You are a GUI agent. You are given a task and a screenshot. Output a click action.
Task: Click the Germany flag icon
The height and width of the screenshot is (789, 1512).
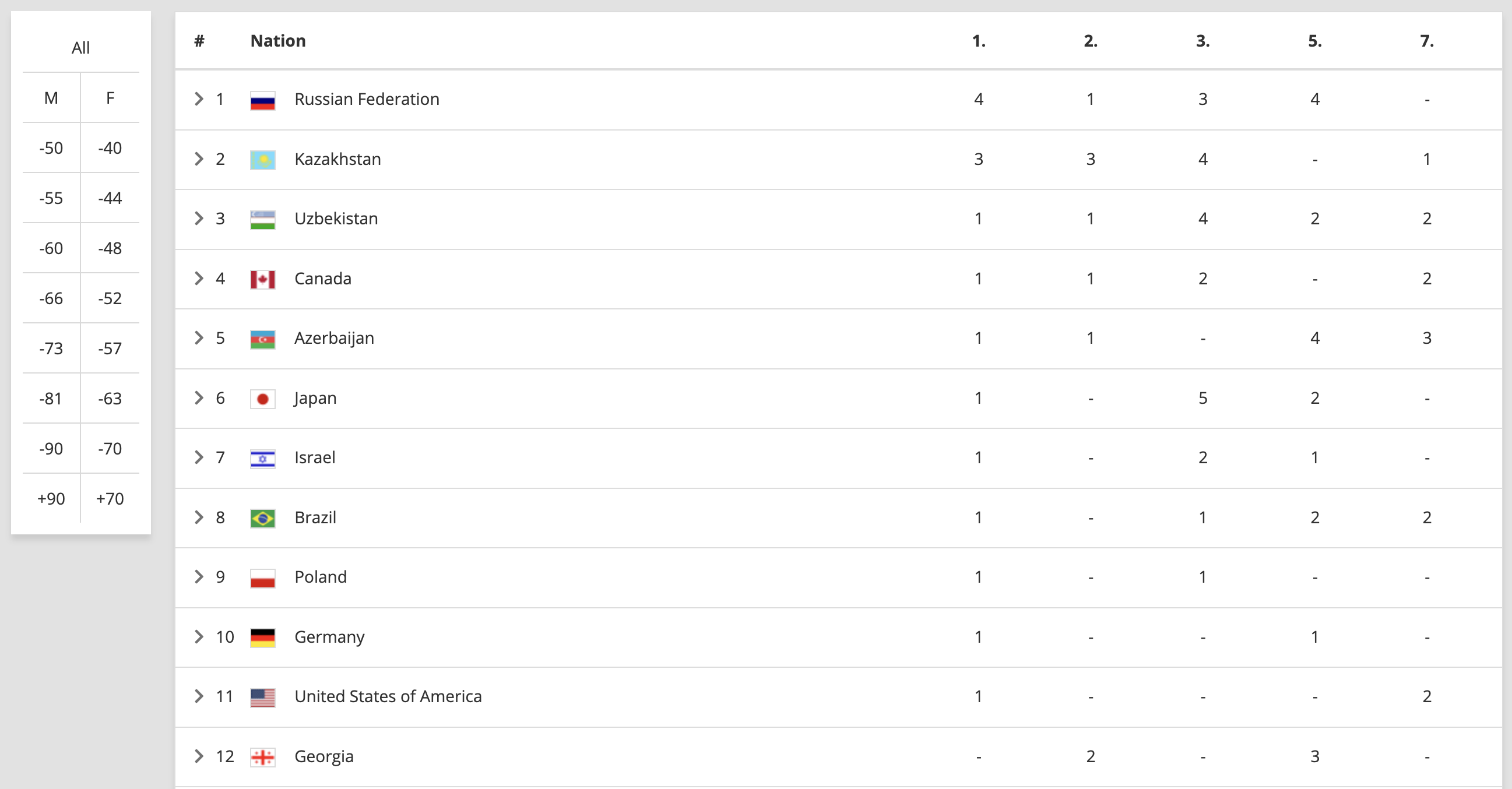coord(262,637)
